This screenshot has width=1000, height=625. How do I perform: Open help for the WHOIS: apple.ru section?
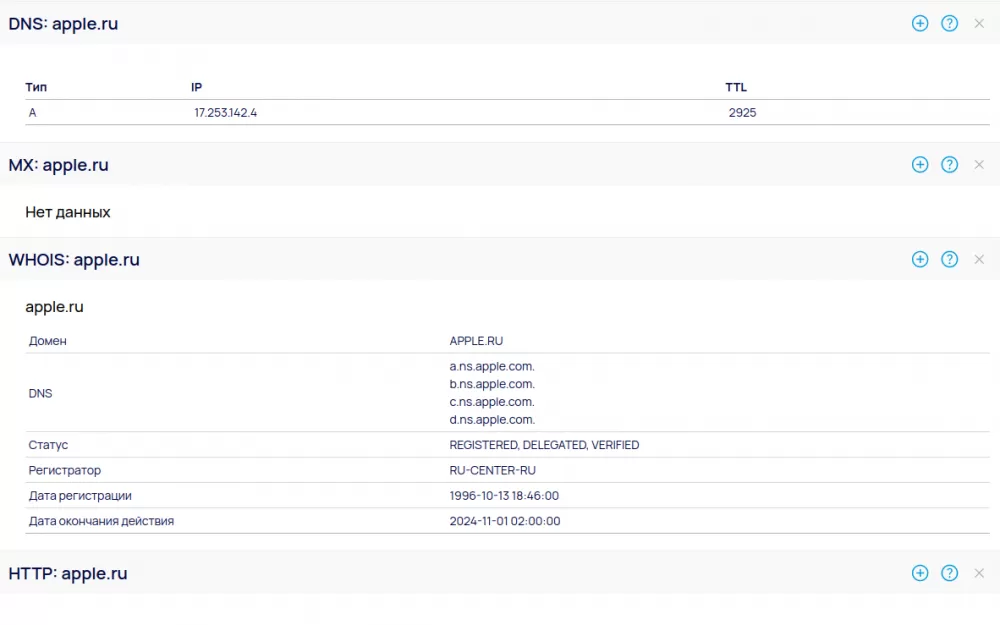tap(950, 259)
